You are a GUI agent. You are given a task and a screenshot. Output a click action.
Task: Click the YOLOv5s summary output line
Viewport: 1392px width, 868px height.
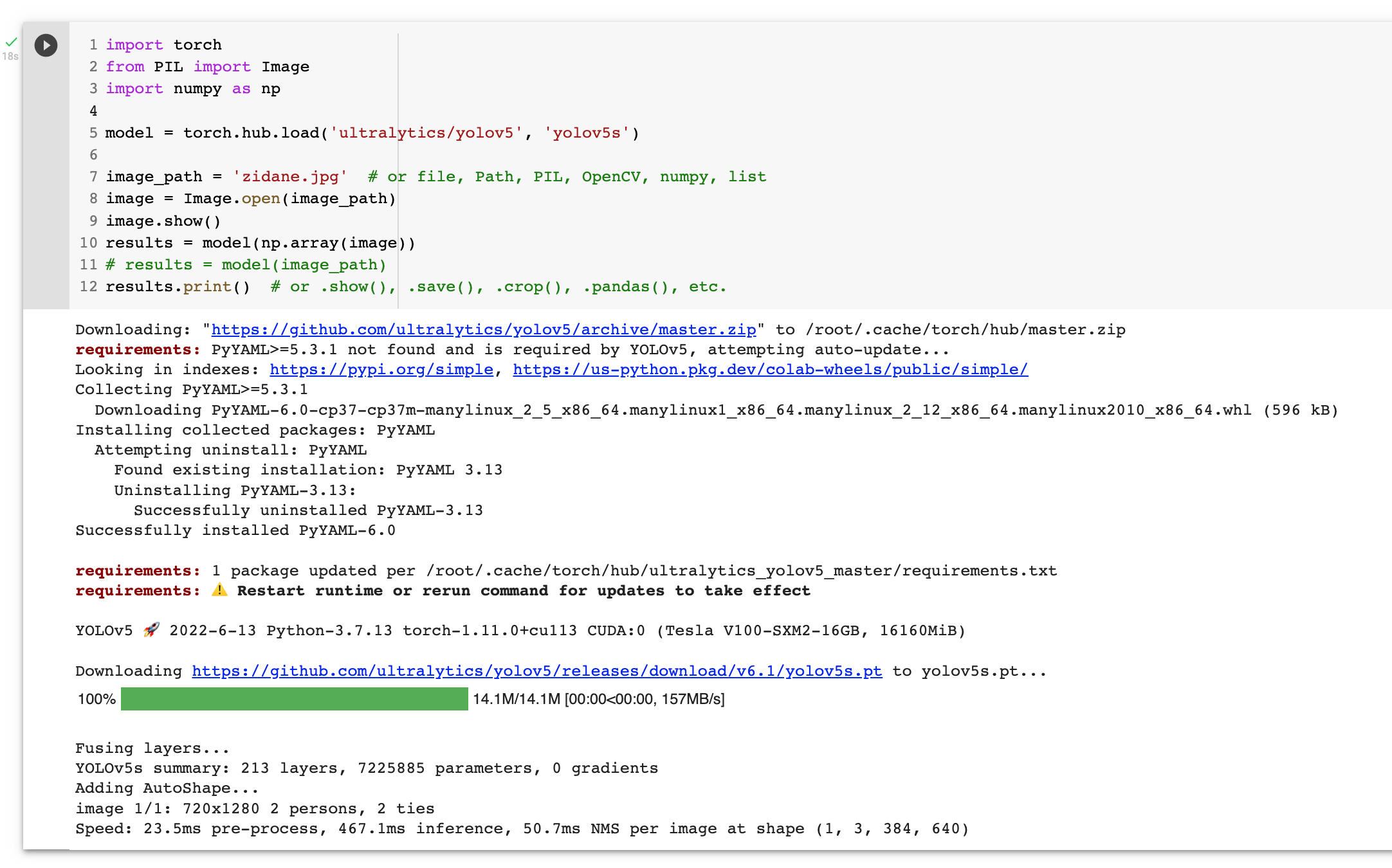[365, 768]
